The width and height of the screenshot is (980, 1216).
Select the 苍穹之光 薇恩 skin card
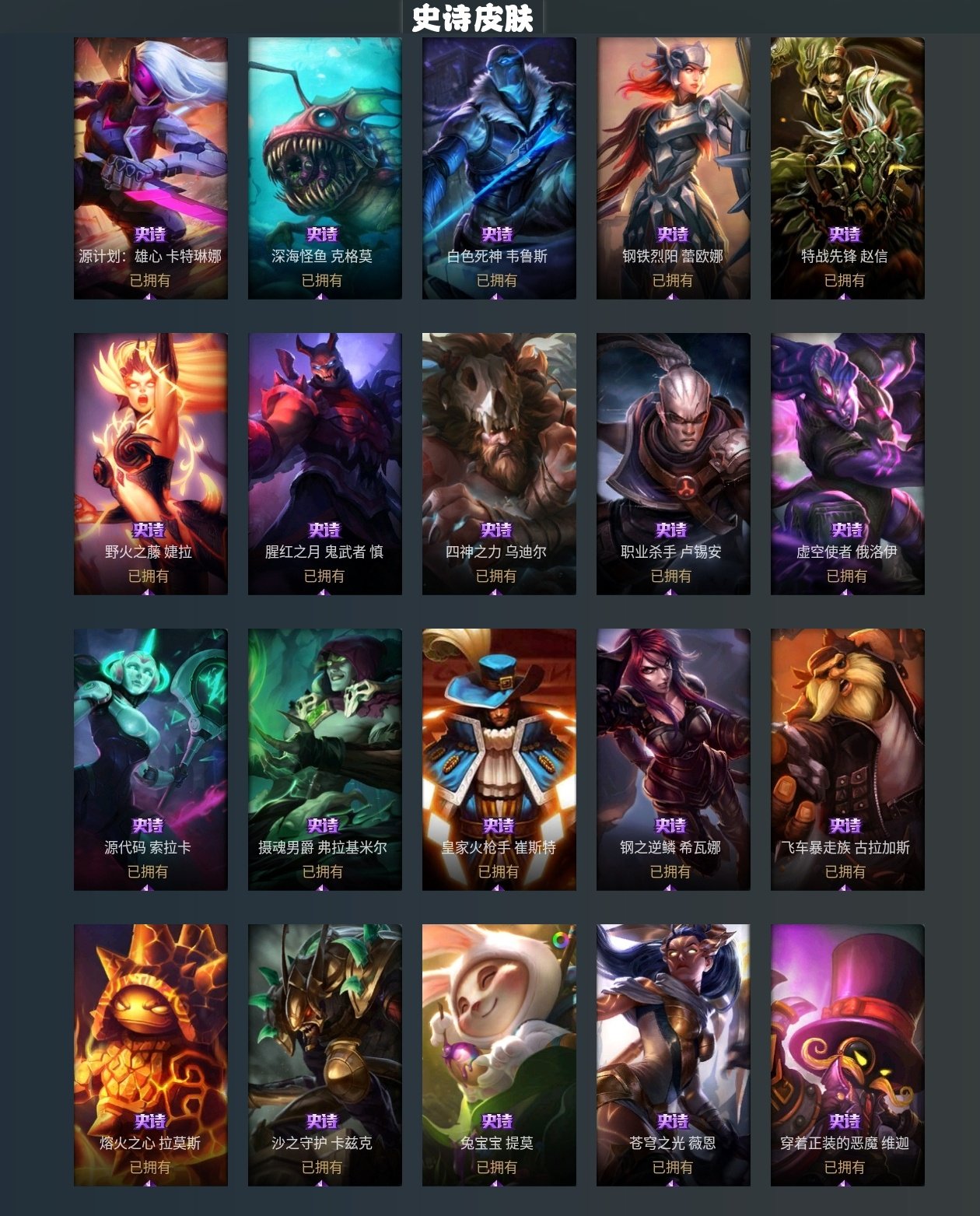pyautogui.click(x=674, y=1055)
